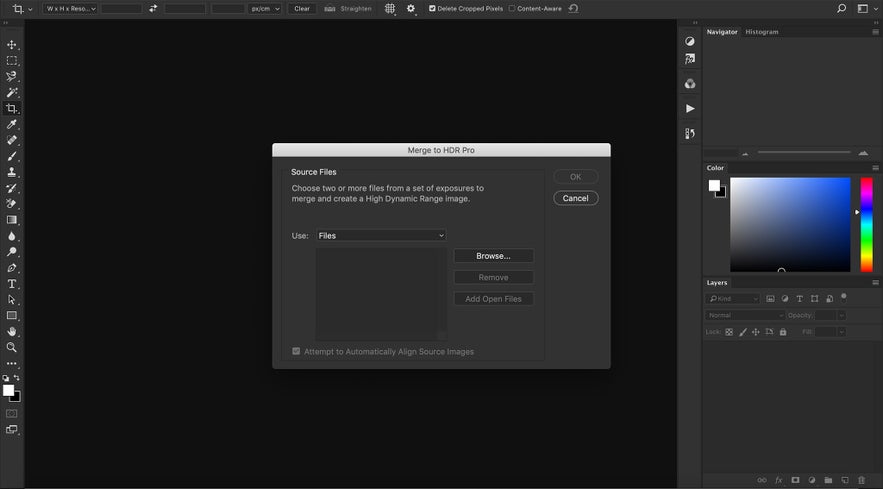Viewport: 883px width, 489px height.
Task: Click the Browse... button
Action: click(x=493, y=256)
